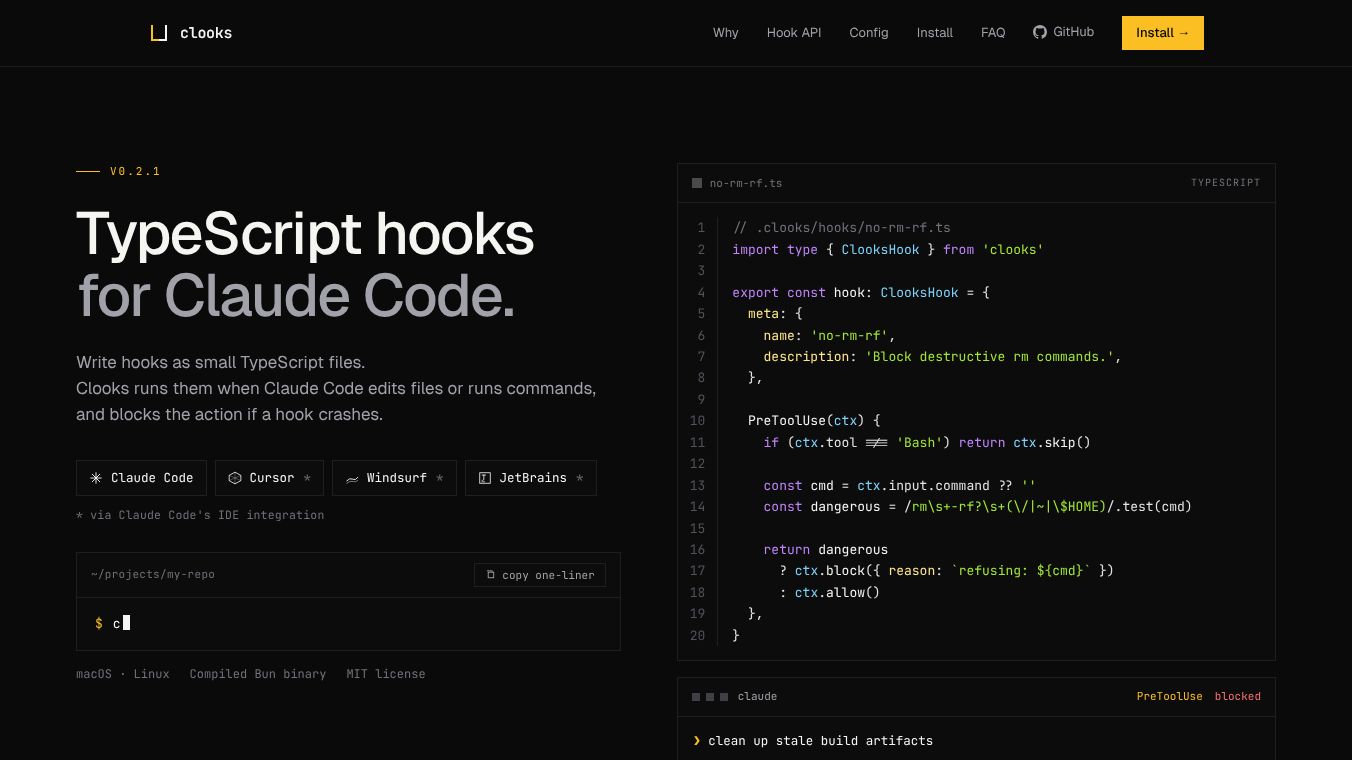Click the no-rm-rf.ts filename in code header

point(746,184)
